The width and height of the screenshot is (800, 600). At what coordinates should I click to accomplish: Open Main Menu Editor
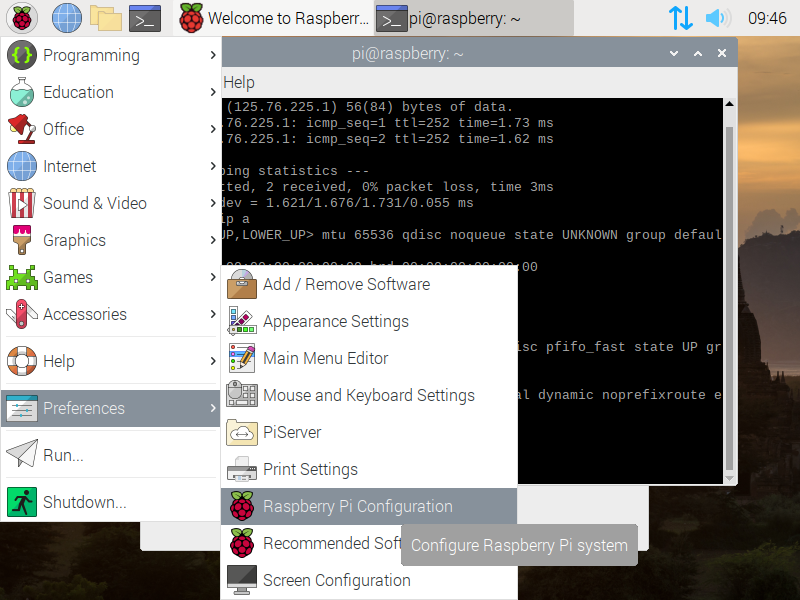(369, 358)
